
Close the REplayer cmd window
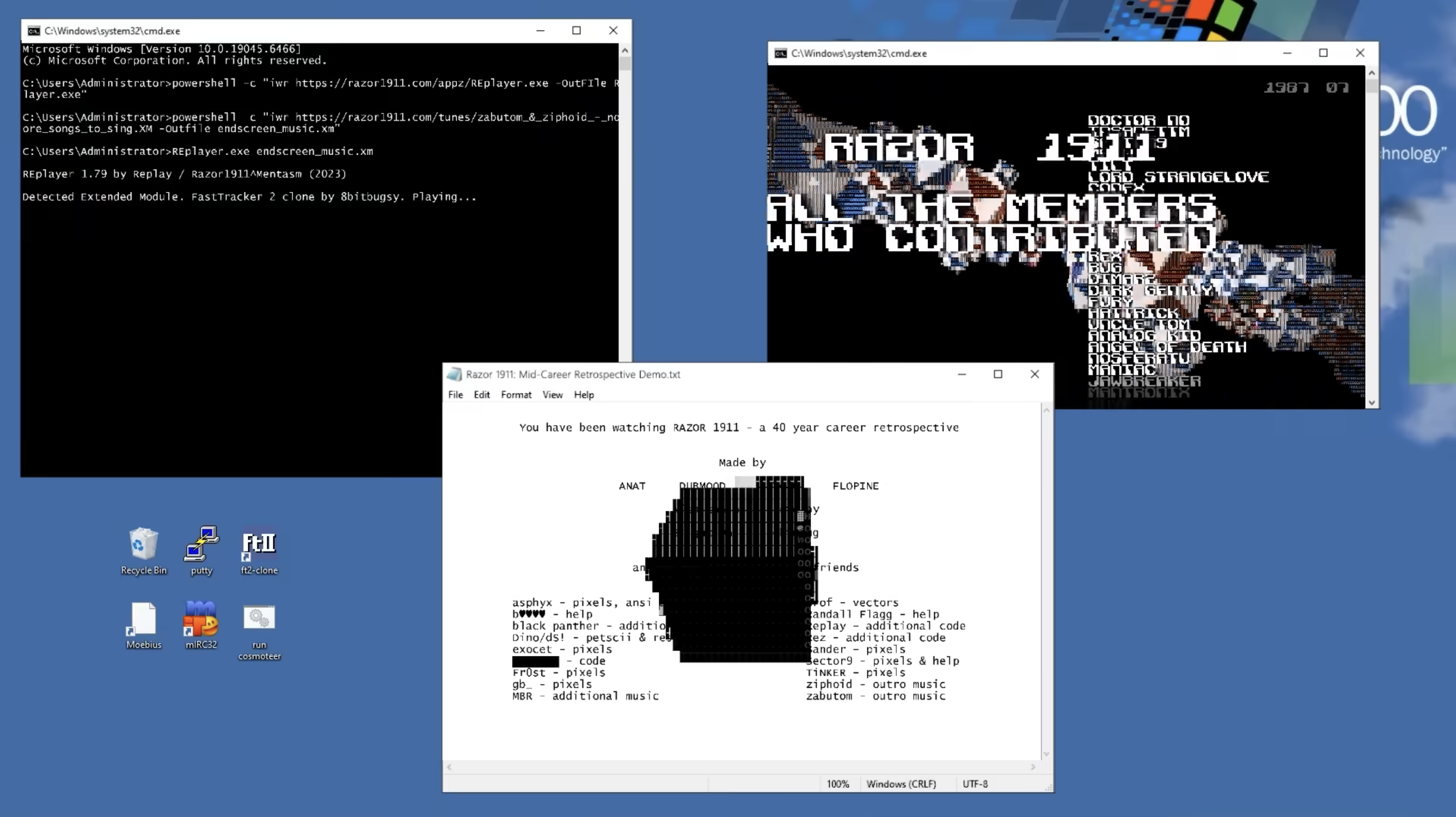click(x=613, y=30)
